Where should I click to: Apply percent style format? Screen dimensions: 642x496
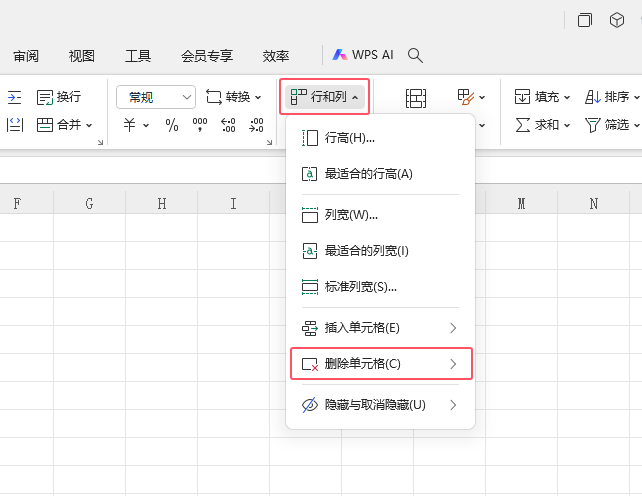click(x=172, y=125)
